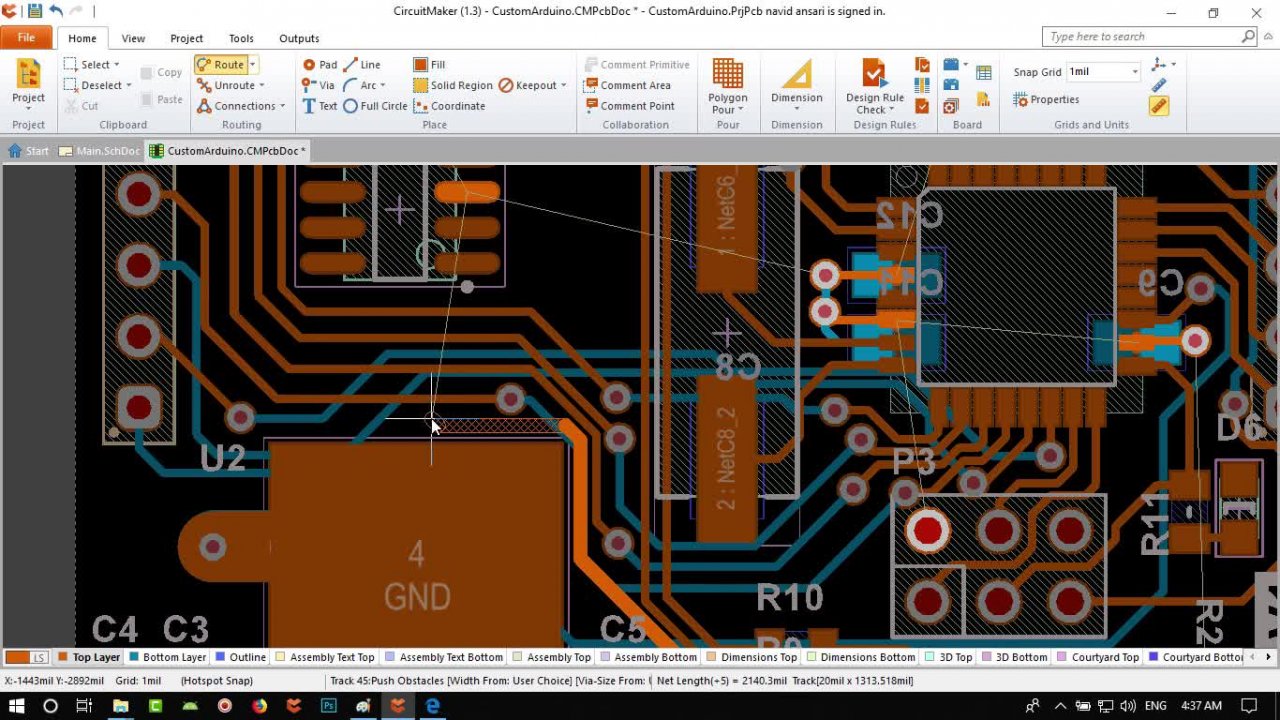Expand the Connections dropdown arrow

pos(283,107)
